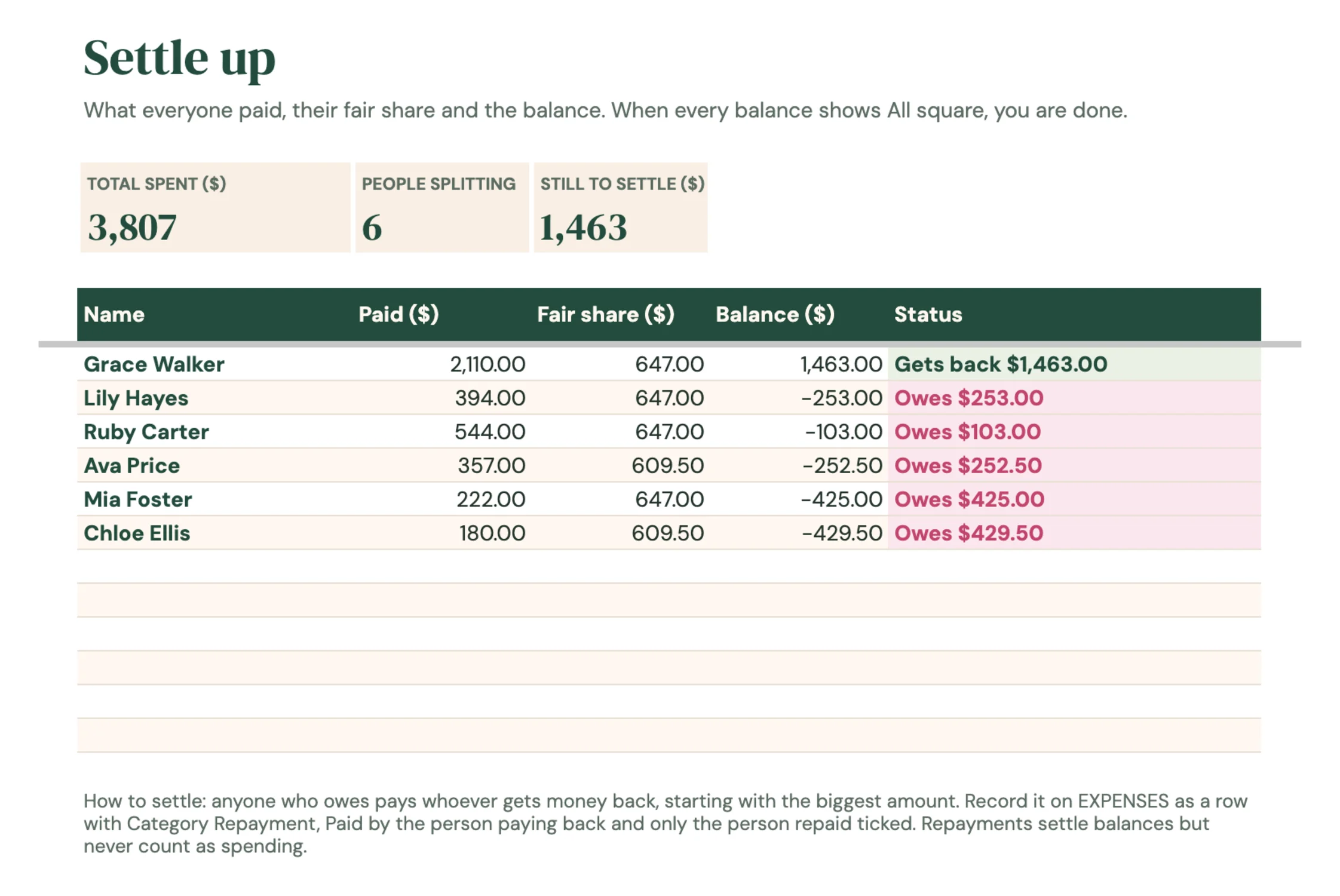
Task: Click Mia Foster's balance of -425.00
Action: tap(841, 499)
